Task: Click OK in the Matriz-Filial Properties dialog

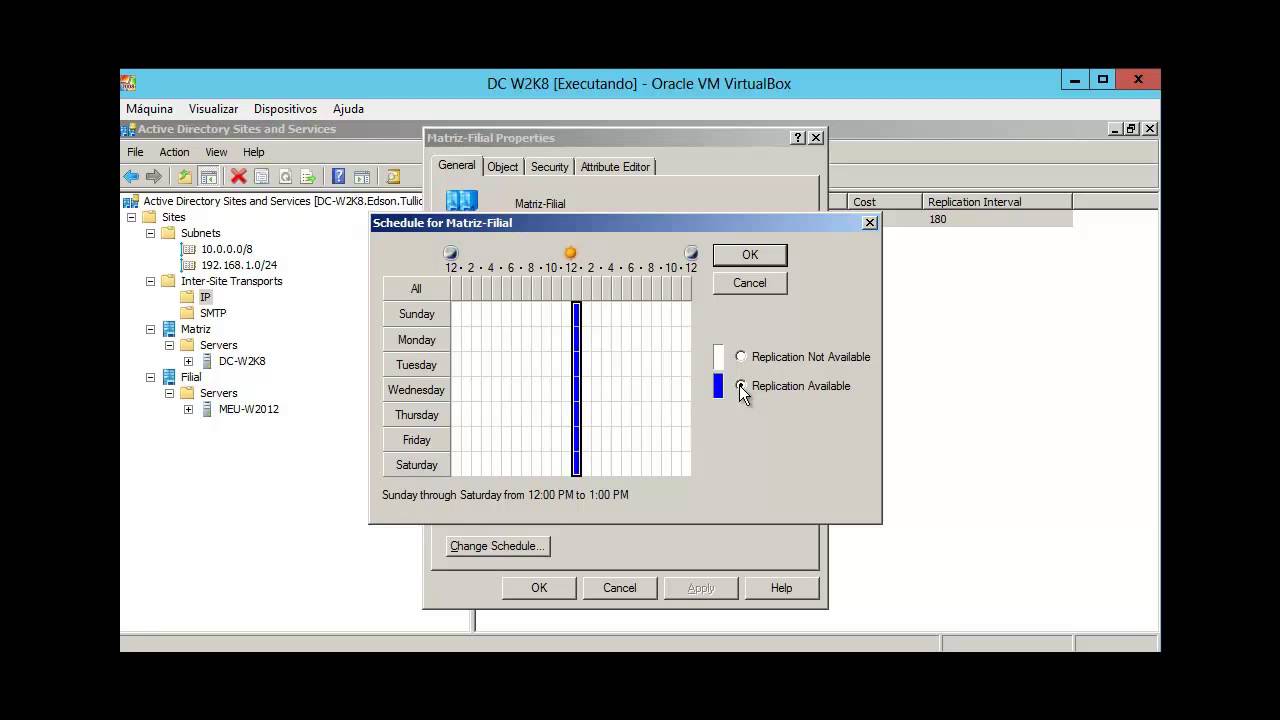Action: 539,588
